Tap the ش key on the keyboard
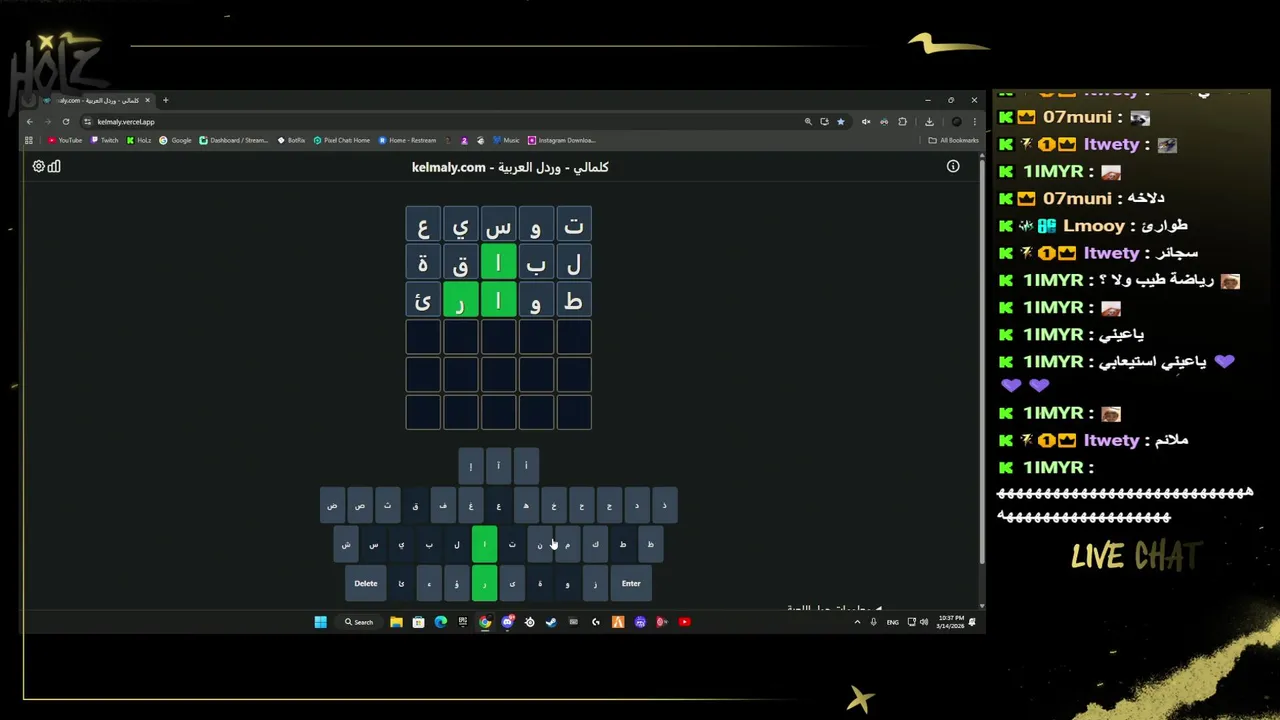 [x=346, y=544]
